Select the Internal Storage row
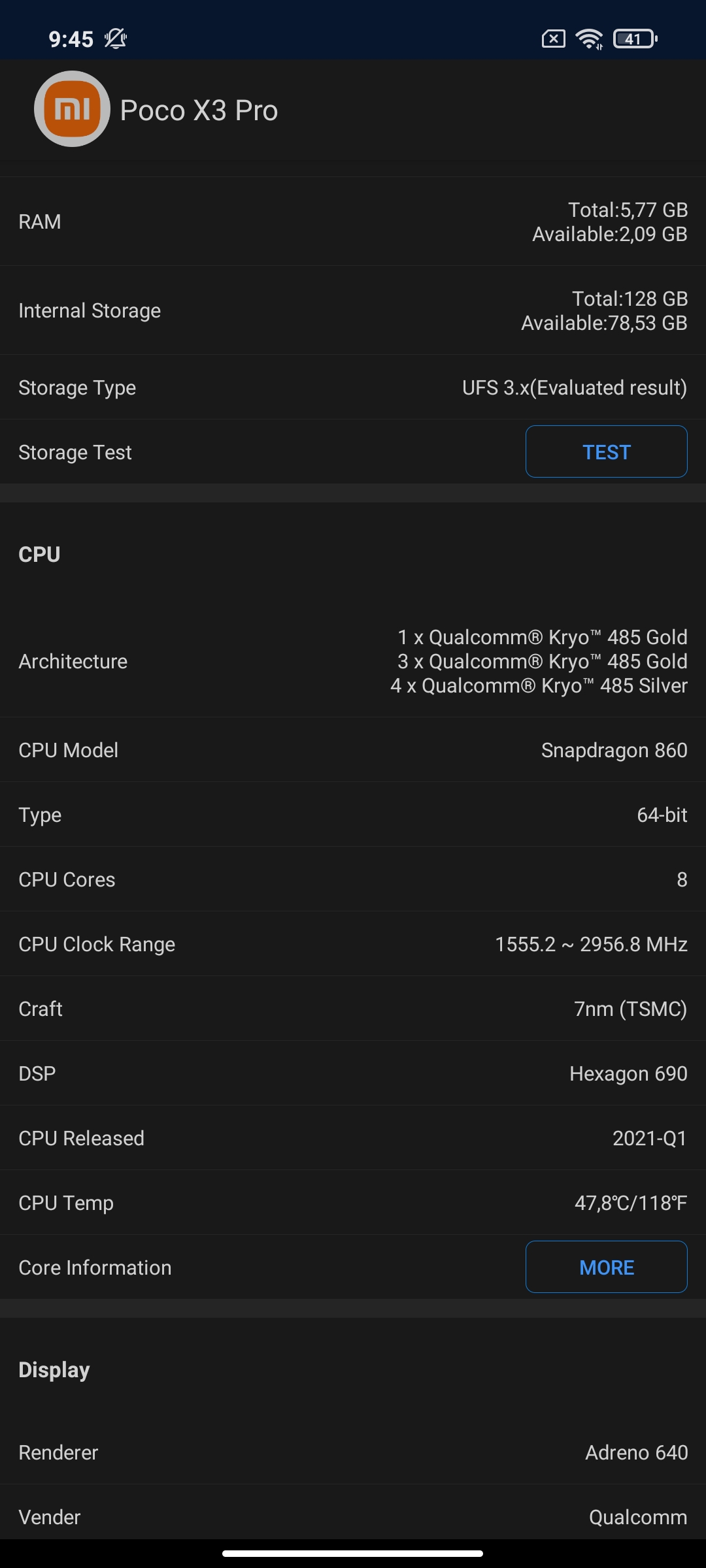Screen dimensions: 706x1568 [353, 310]
